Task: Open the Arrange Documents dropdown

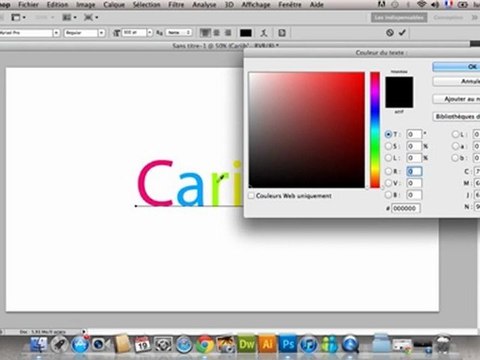Action: [70, 17]
